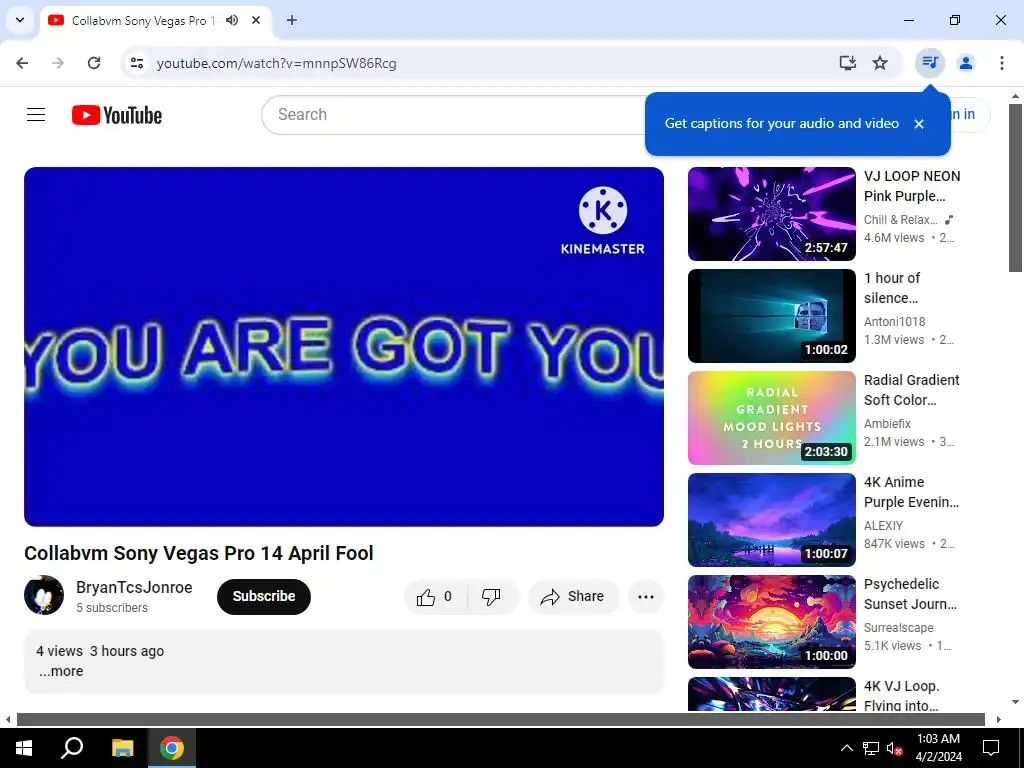
Task: Click the horizontal scrollbar right arrow
Action: coord(999,720)
